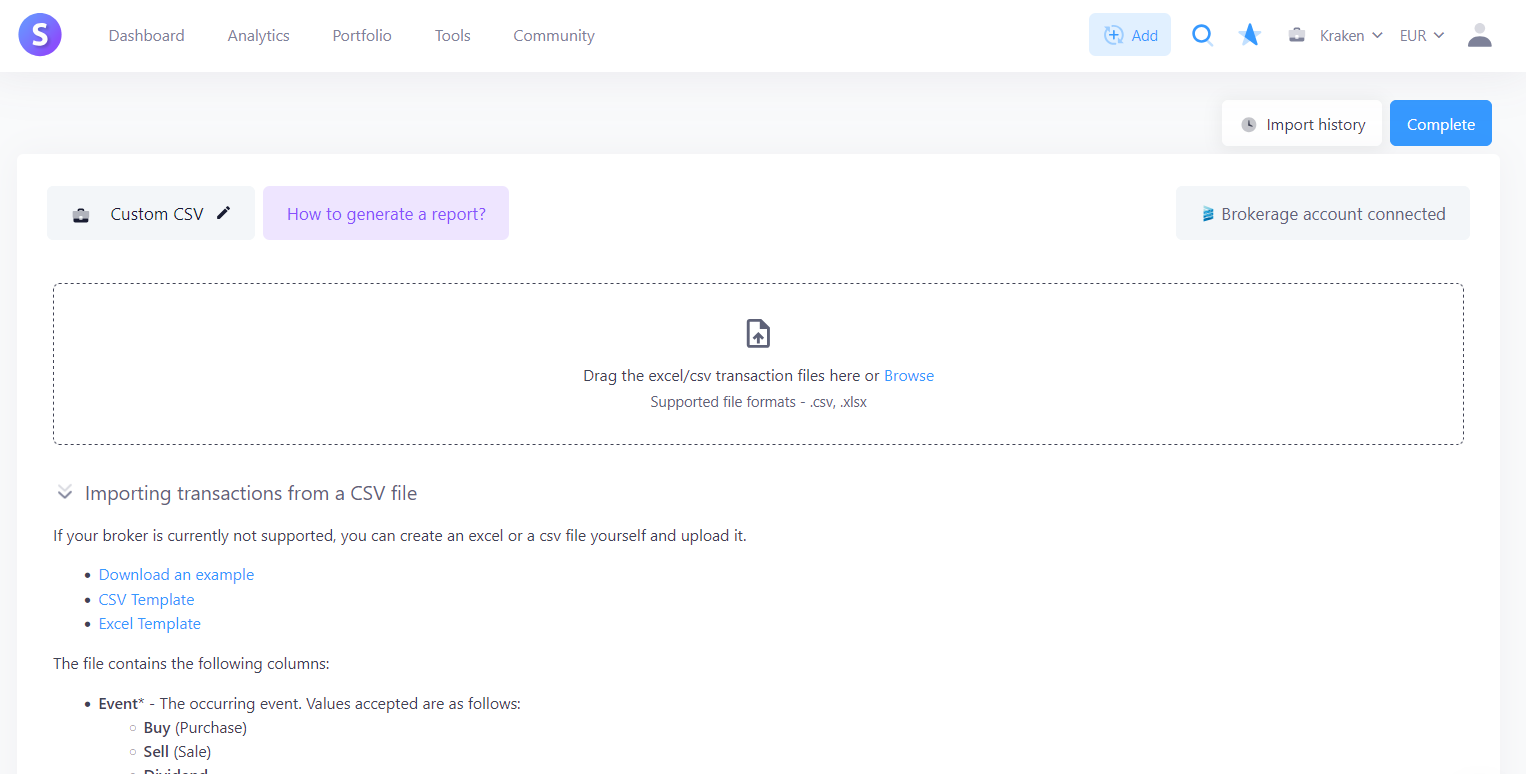Click the Add button in header
The width and height of the screenshot is (1526, 774).
[x=1129, y=36]
